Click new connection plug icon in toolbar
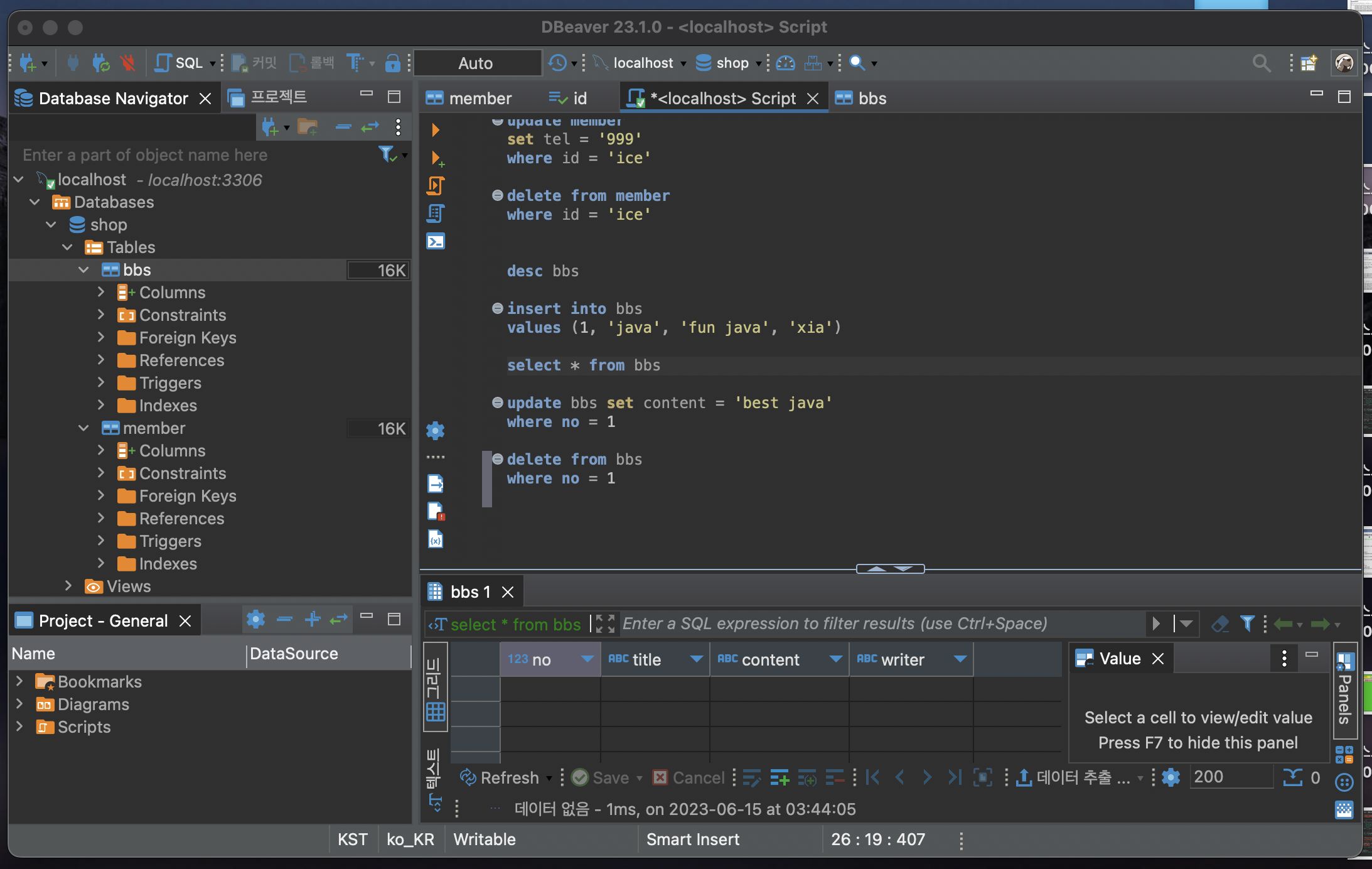 (27, 63)
